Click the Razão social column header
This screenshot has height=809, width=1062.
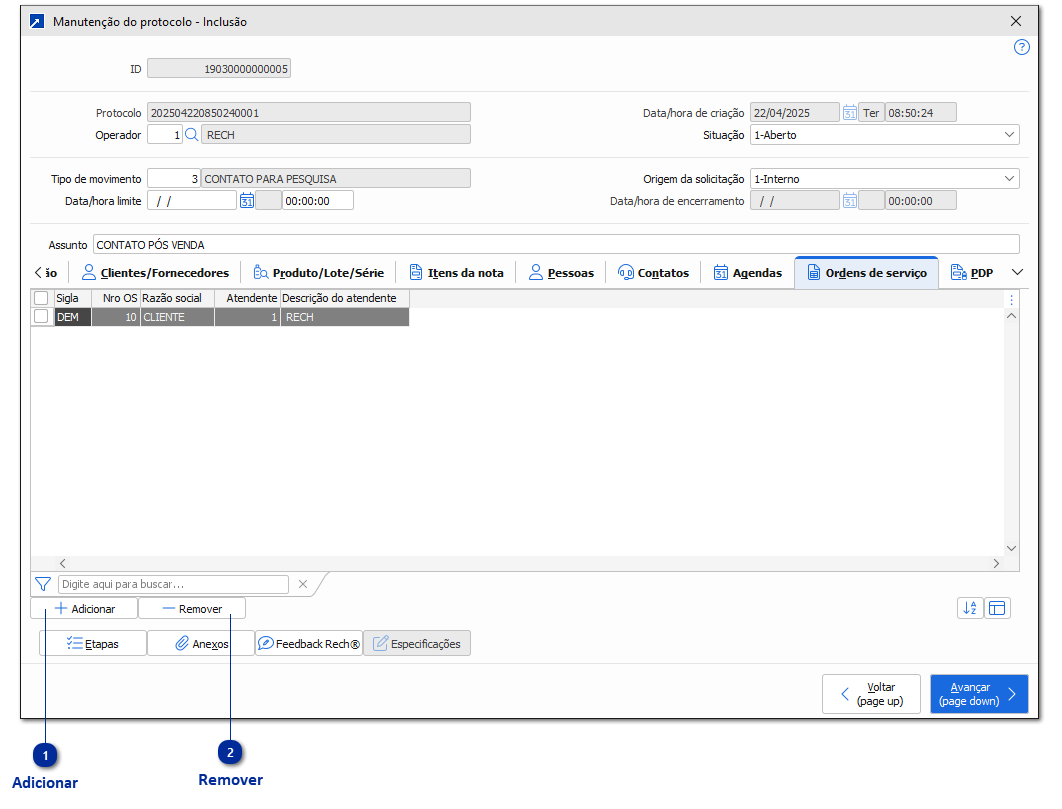177,298
